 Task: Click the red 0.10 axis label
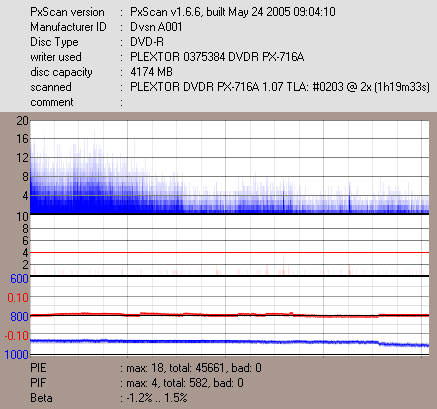pyautogui.click(x=18, y=297)
